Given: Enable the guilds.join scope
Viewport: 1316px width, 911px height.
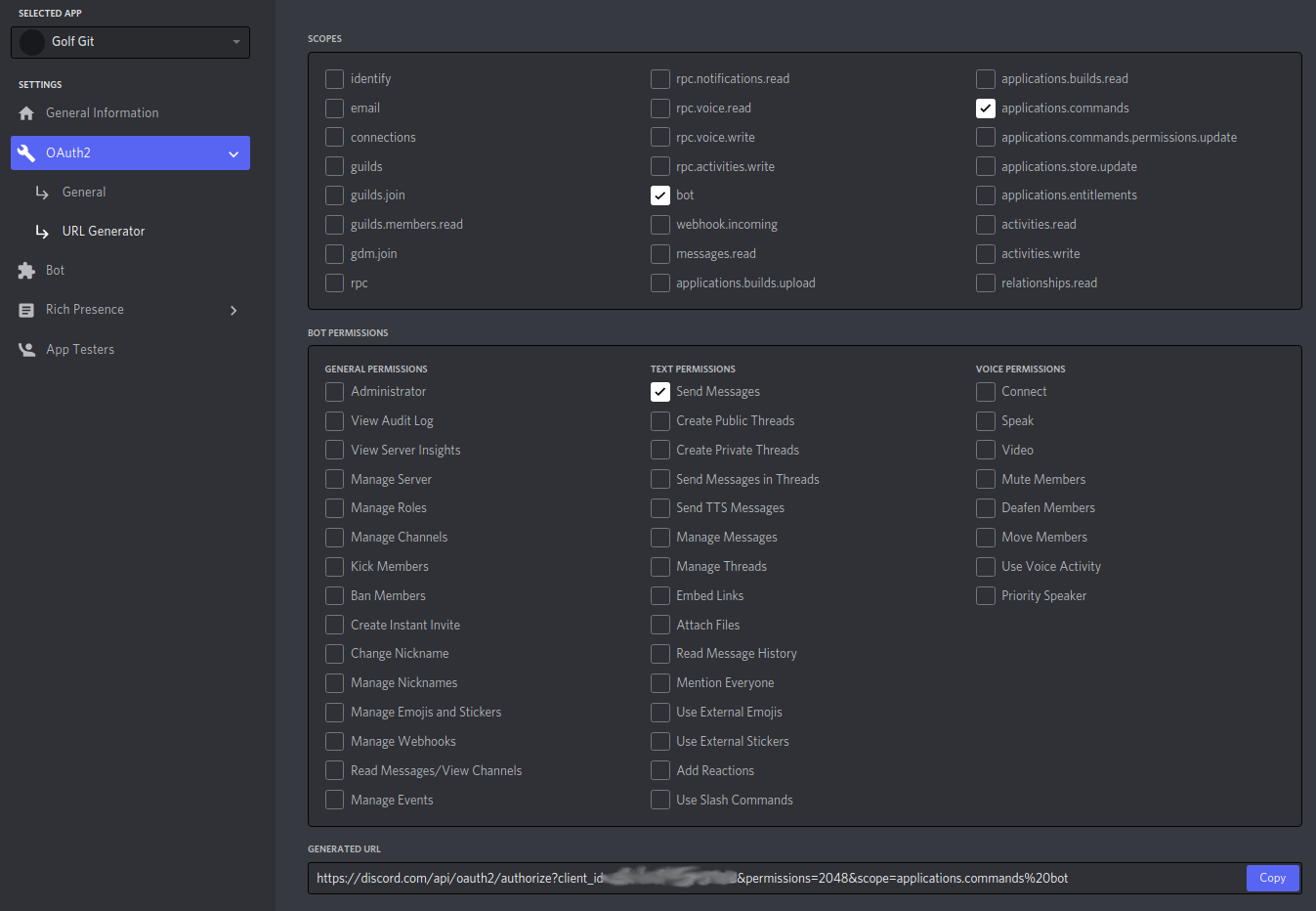Looking at the screenshot, I should coord(335,195).
